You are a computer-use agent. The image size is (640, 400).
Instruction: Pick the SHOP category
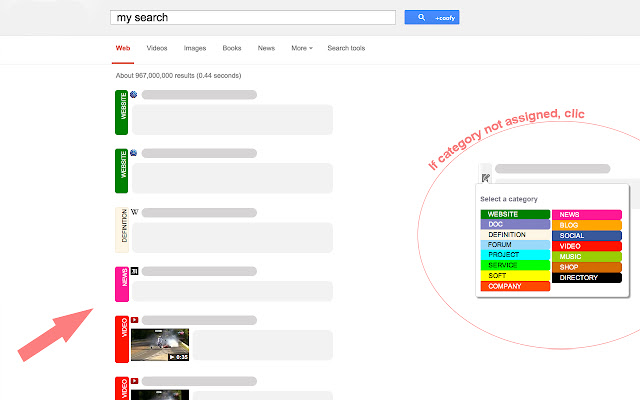[x=587, y=267]
